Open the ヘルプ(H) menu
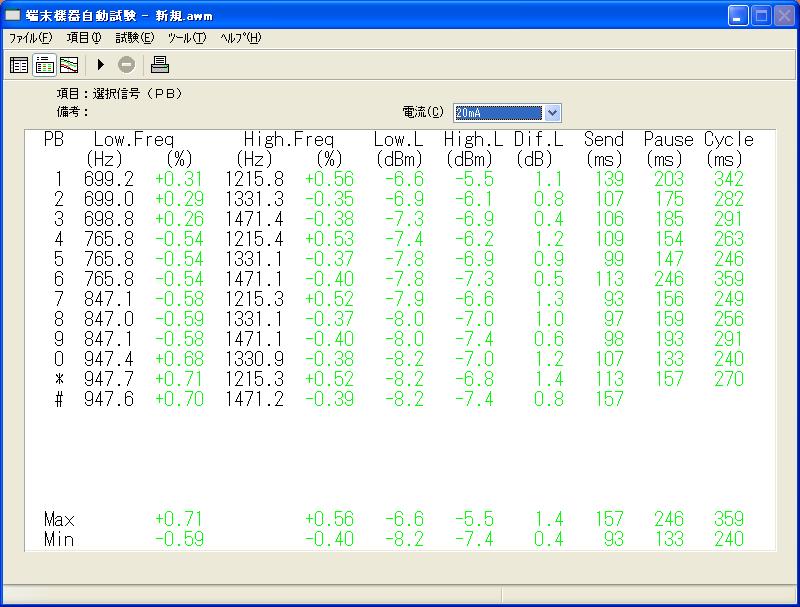 click(x=241, y=38)
